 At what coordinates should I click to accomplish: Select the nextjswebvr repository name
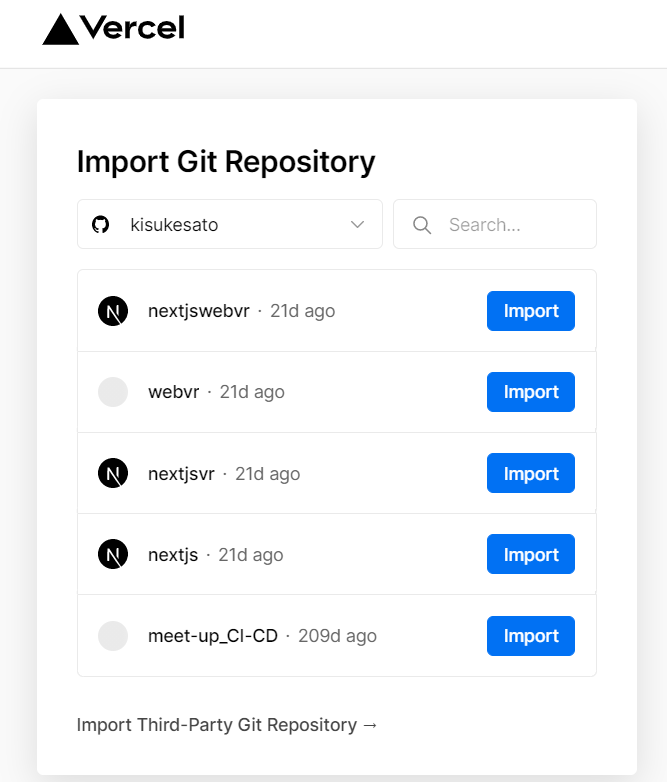[x=199, y=311]
